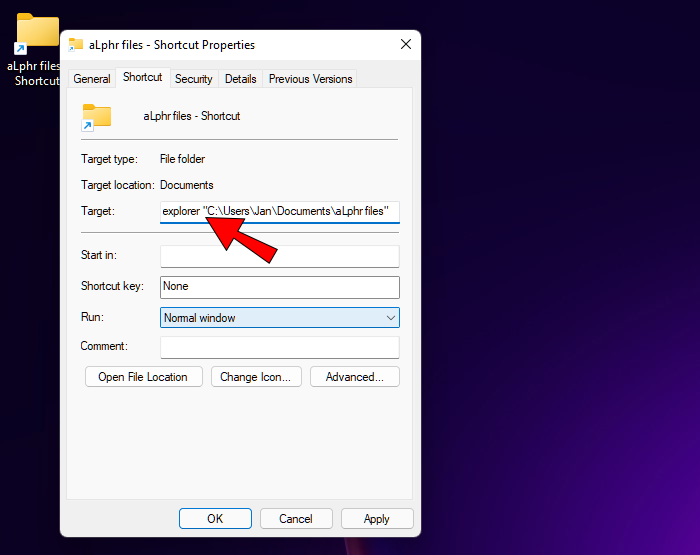The width and height of the screenshot is (700, 555).
Task: Click the folder icon in the dialog title bar
Action: 75,45
